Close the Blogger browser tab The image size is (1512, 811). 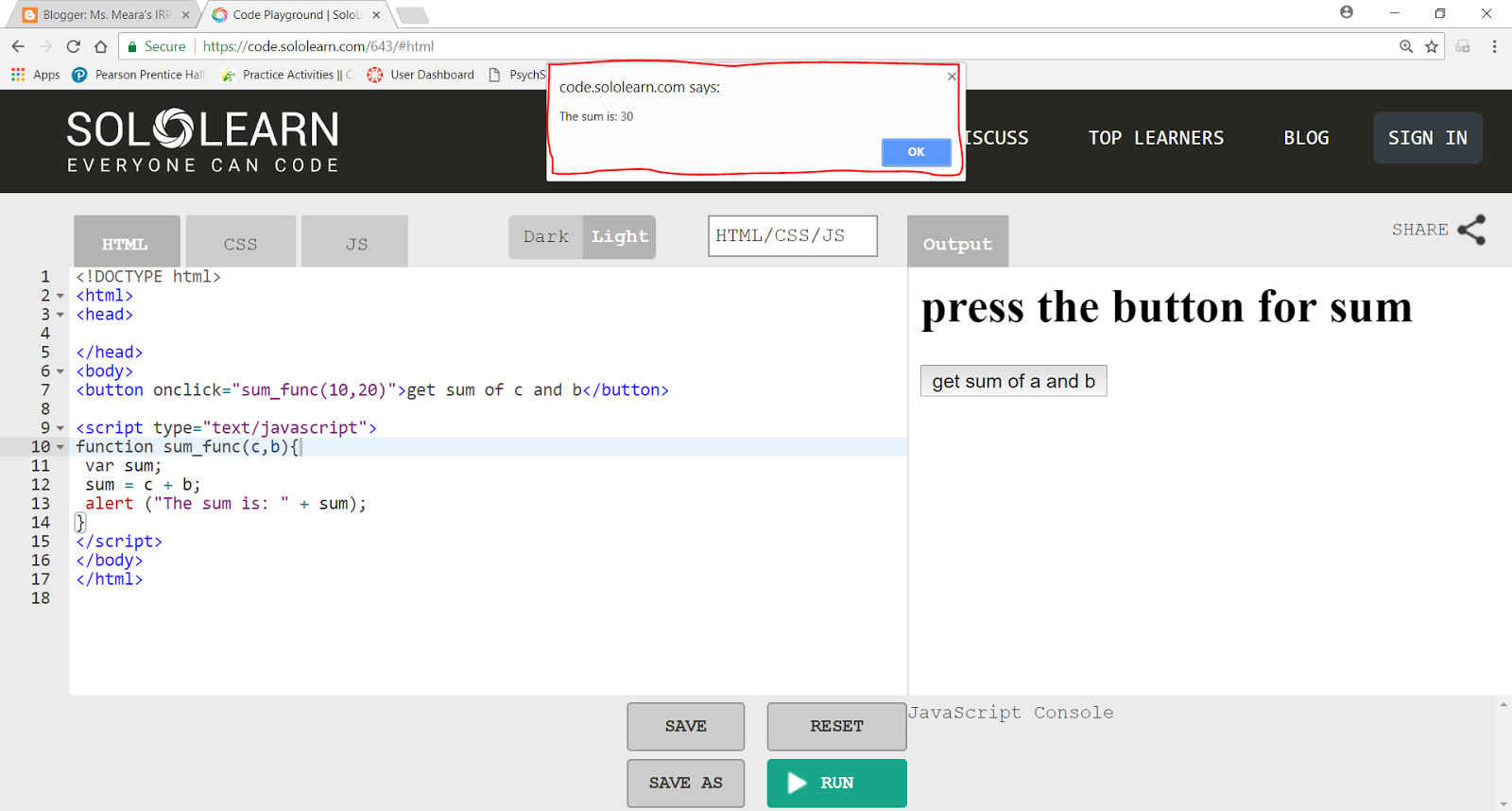point(185,15)
